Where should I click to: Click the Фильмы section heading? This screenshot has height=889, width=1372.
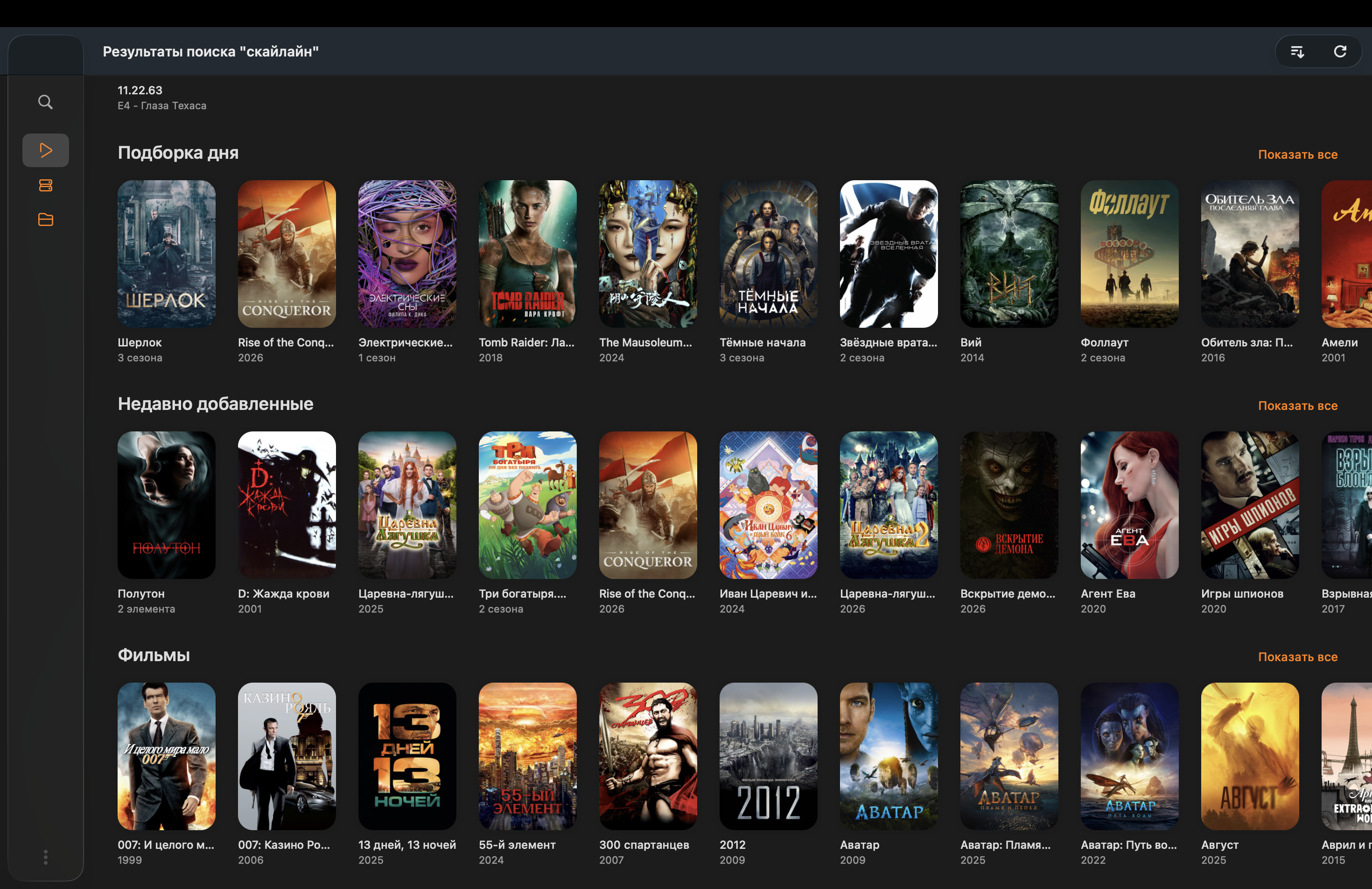tap(154, 655)
